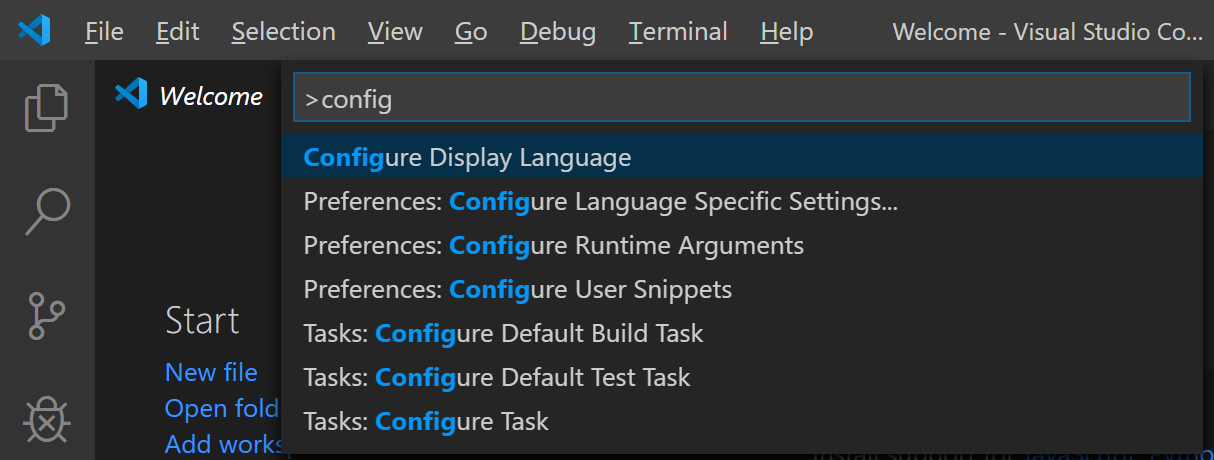Open the File menu
This screenshot has width=1214, height=460.
coord(104,32)
